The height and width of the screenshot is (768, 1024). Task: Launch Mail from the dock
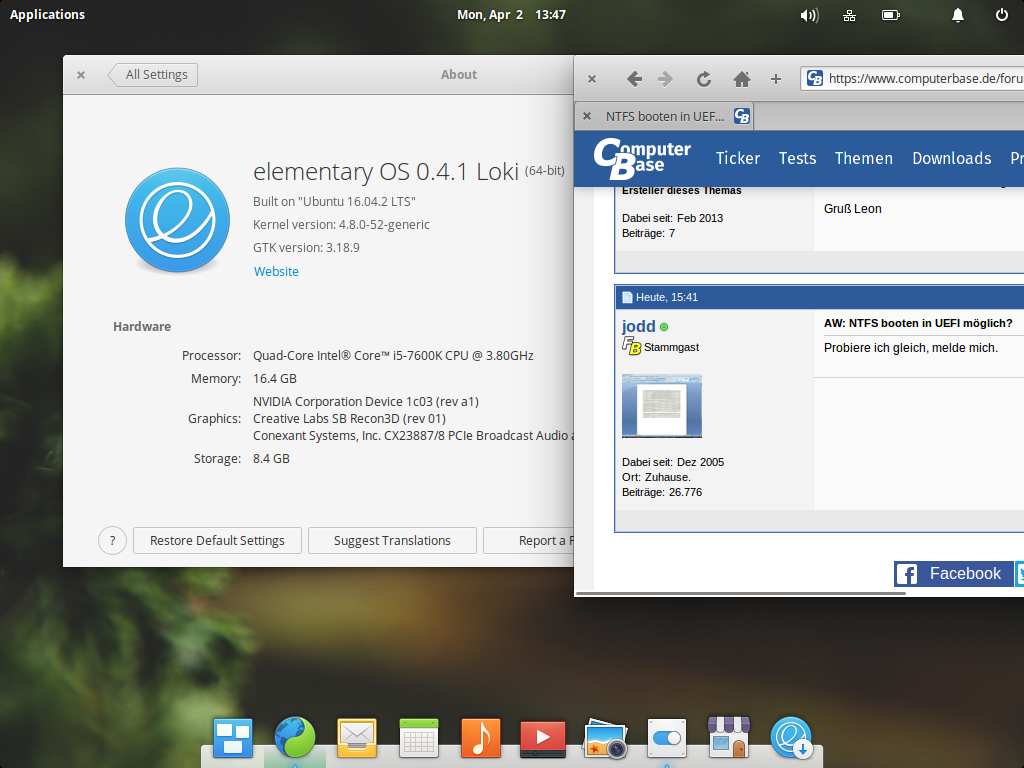pos(357,738)
